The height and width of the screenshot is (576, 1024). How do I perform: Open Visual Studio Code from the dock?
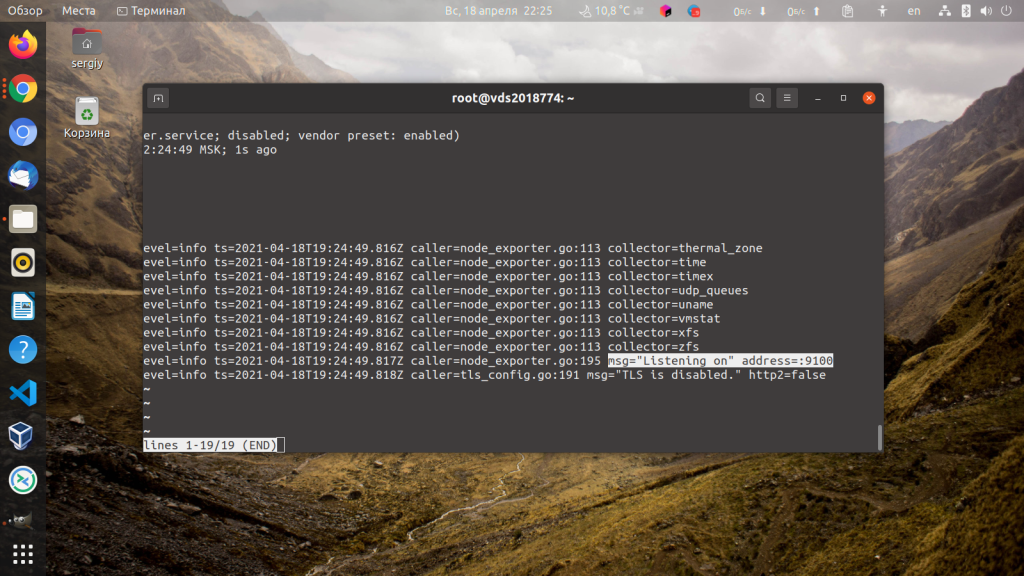(23, 393)
